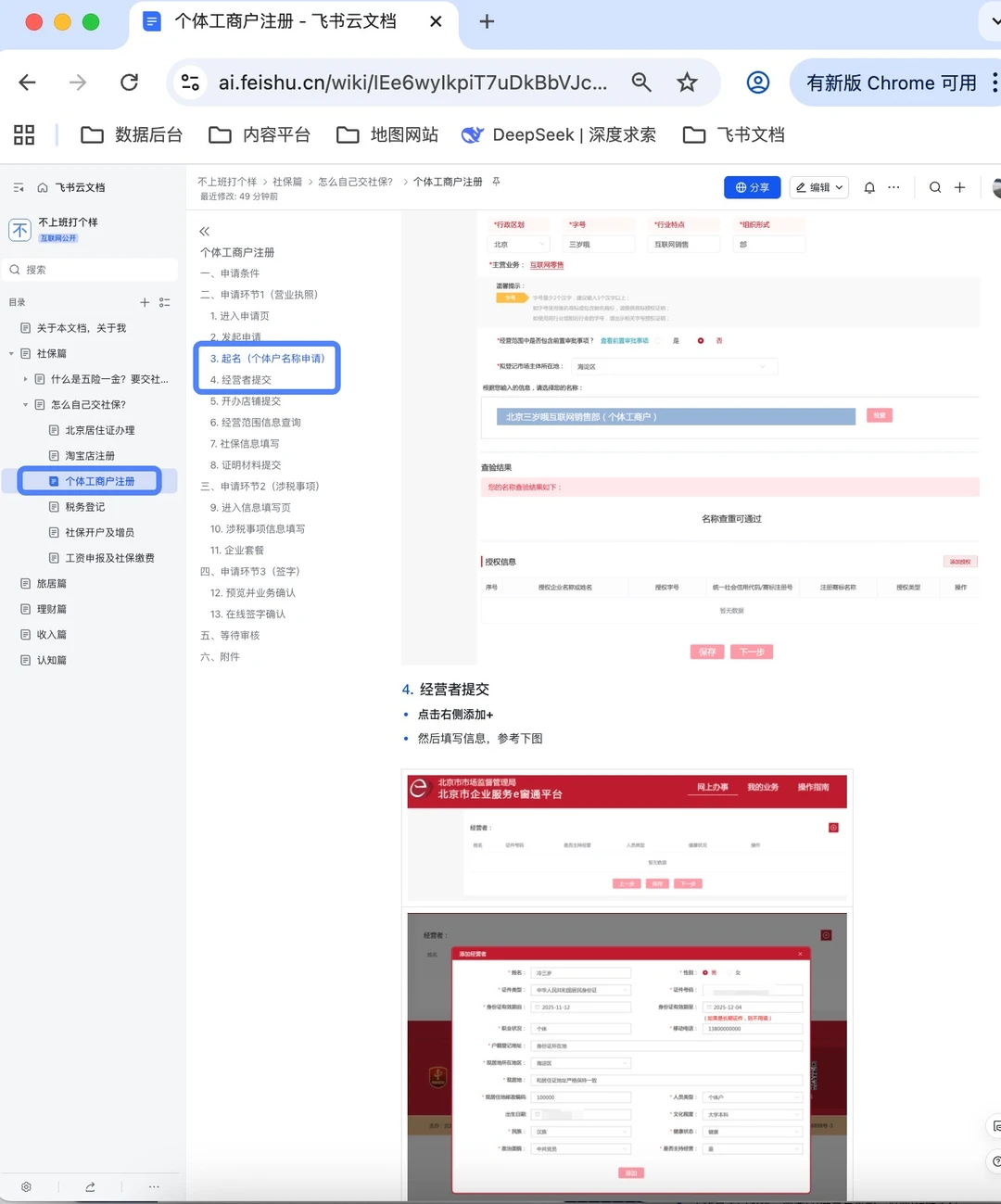1001x1204 pixels.
Task: Go to 飞书云文档 home icon
Action: coord(43,187)
